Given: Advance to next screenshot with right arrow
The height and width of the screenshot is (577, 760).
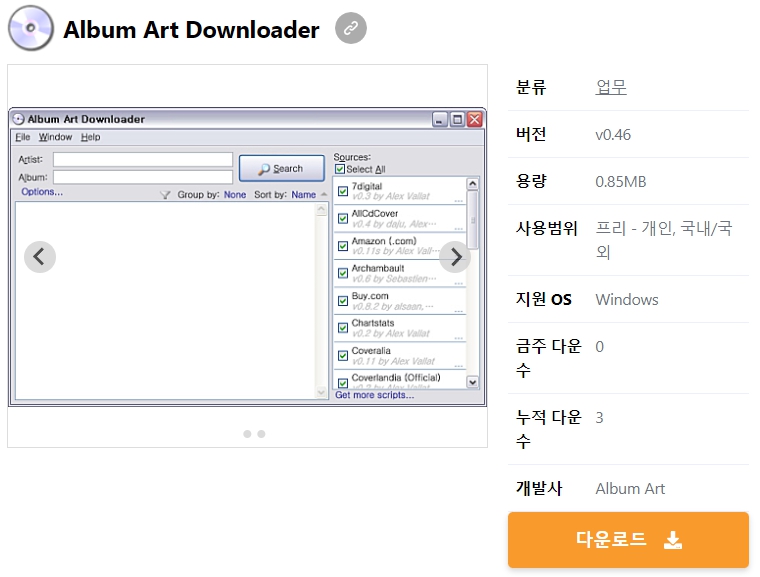Looking at the screenshot, I should 455,257.
